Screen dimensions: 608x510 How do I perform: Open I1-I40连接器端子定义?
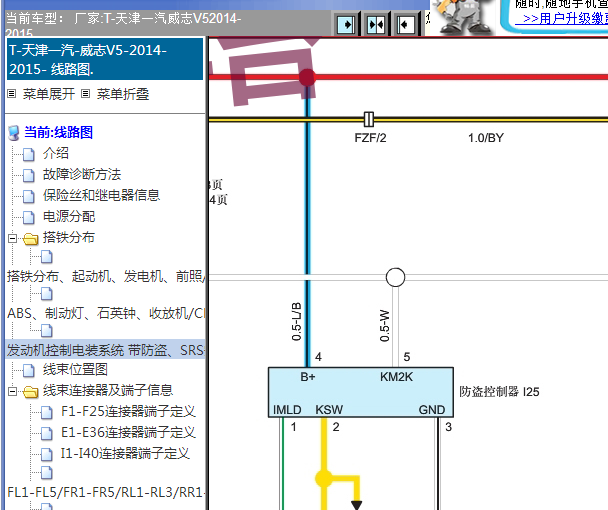(x=125, y=453)
